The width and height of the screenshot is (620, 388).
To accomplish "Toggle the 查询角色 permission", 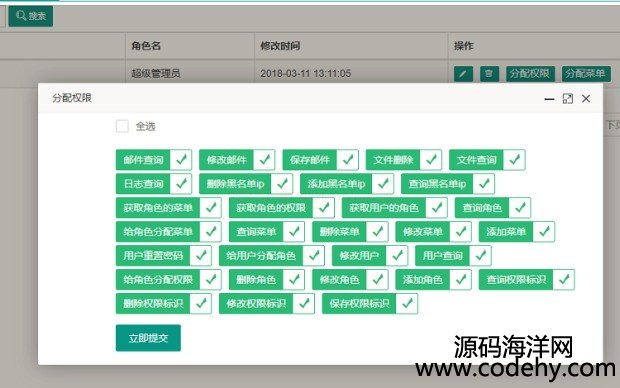I will click(x=493, y=208).
